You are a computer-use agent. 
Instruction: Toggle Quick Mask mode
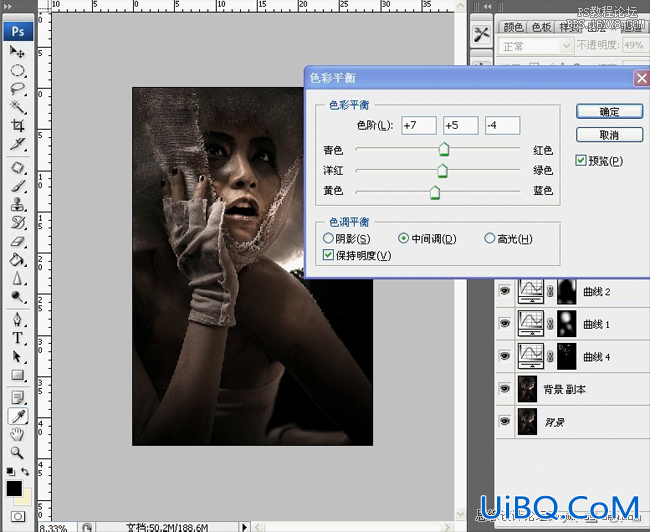[x=17, y=516]
